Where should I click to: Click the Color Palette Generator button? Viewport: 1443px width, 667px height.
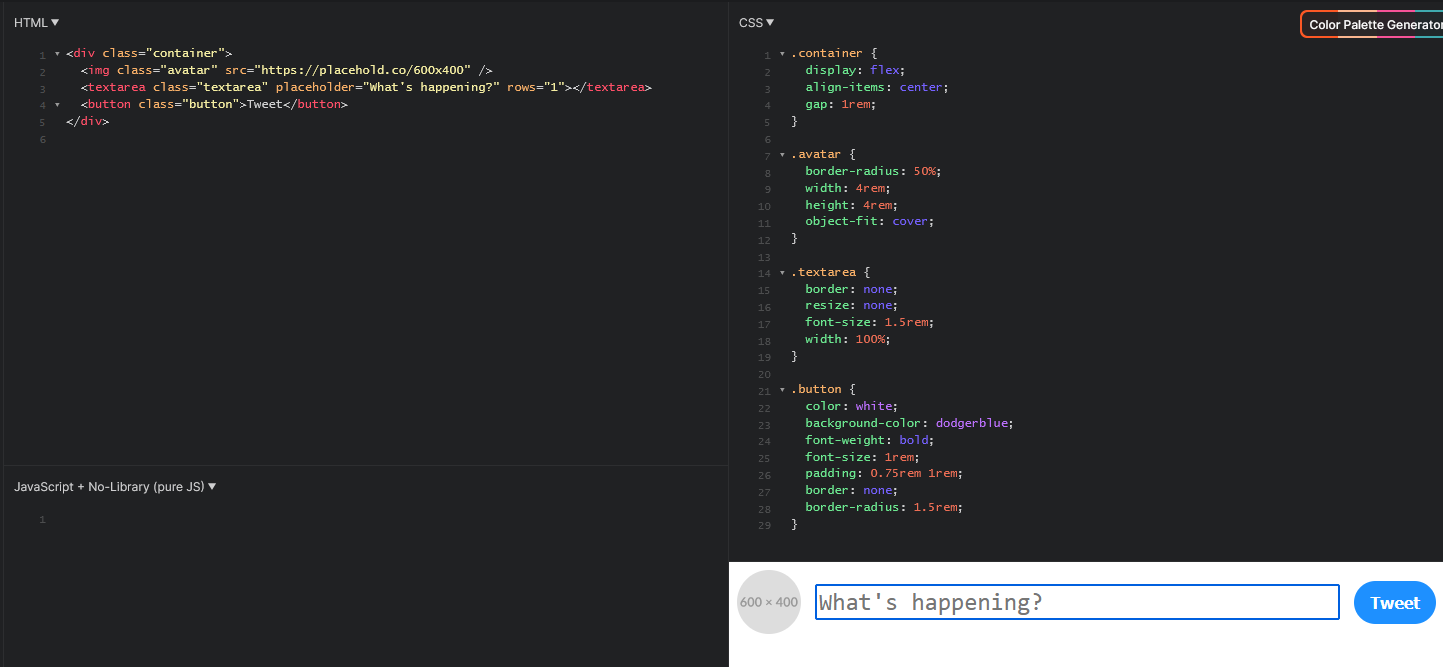point(1373,24)
